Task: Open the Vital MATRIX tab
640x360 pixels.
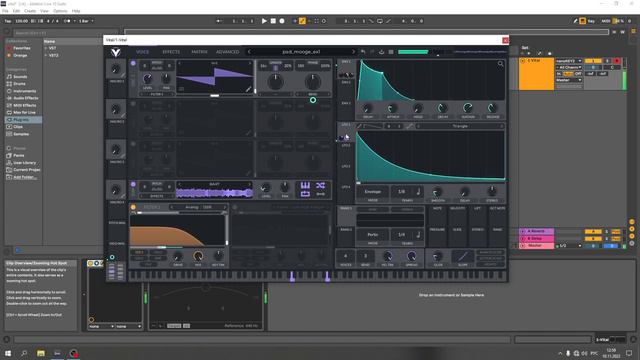Action: click(x=199, y=52)
